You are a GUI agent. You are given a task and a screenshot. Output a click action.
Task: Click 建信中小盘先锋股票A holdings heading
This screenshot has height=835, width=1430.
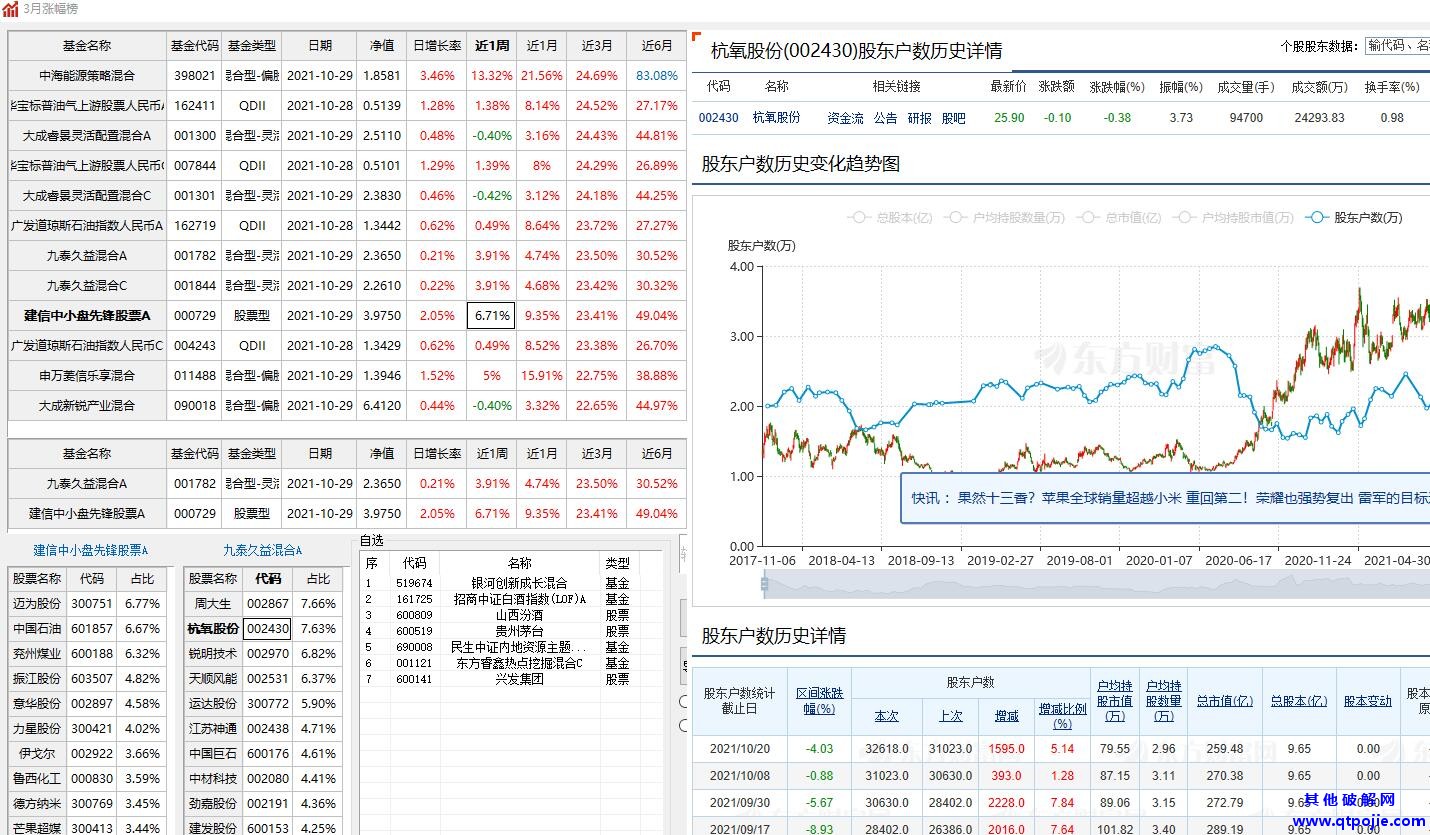90,550
